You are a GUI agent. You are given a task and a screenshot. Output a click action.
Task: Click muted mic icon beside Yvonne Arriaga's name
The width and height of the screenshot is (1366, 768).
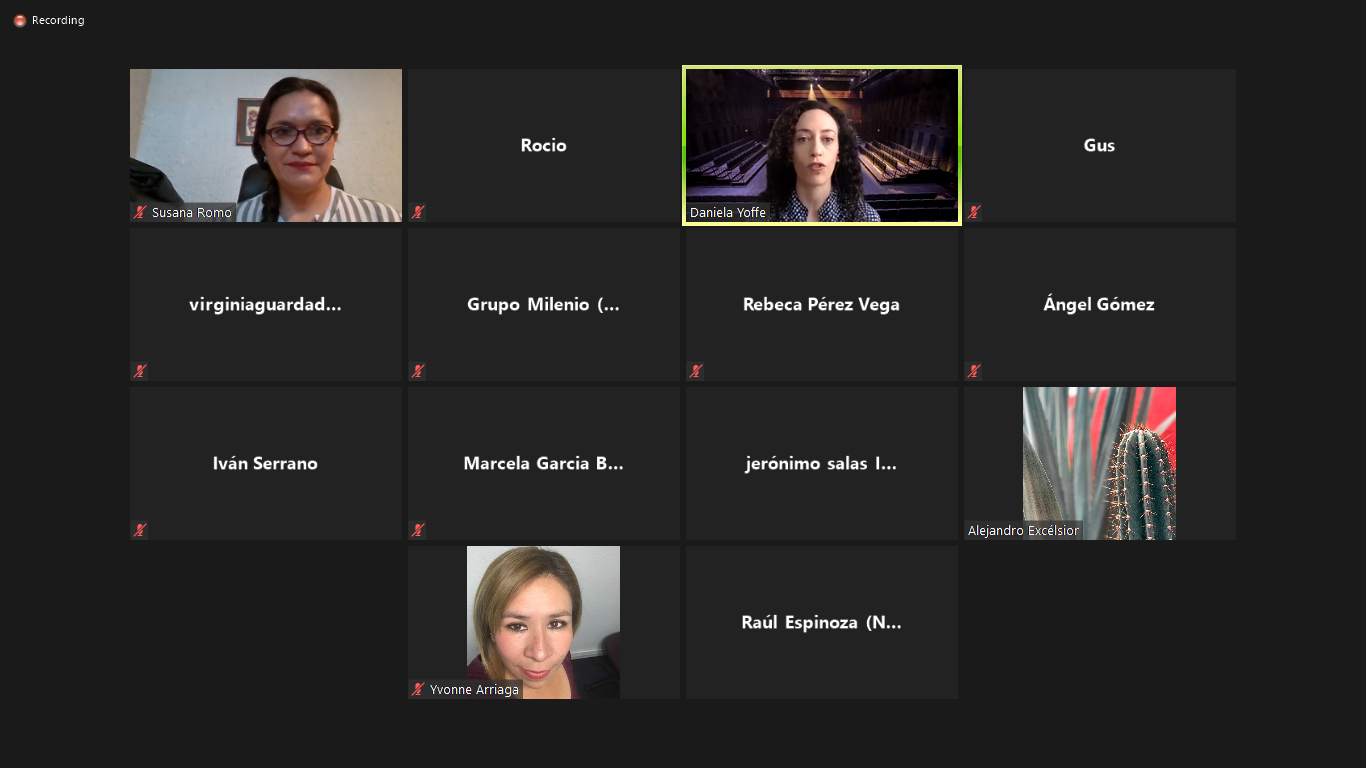tap(419, 689)
